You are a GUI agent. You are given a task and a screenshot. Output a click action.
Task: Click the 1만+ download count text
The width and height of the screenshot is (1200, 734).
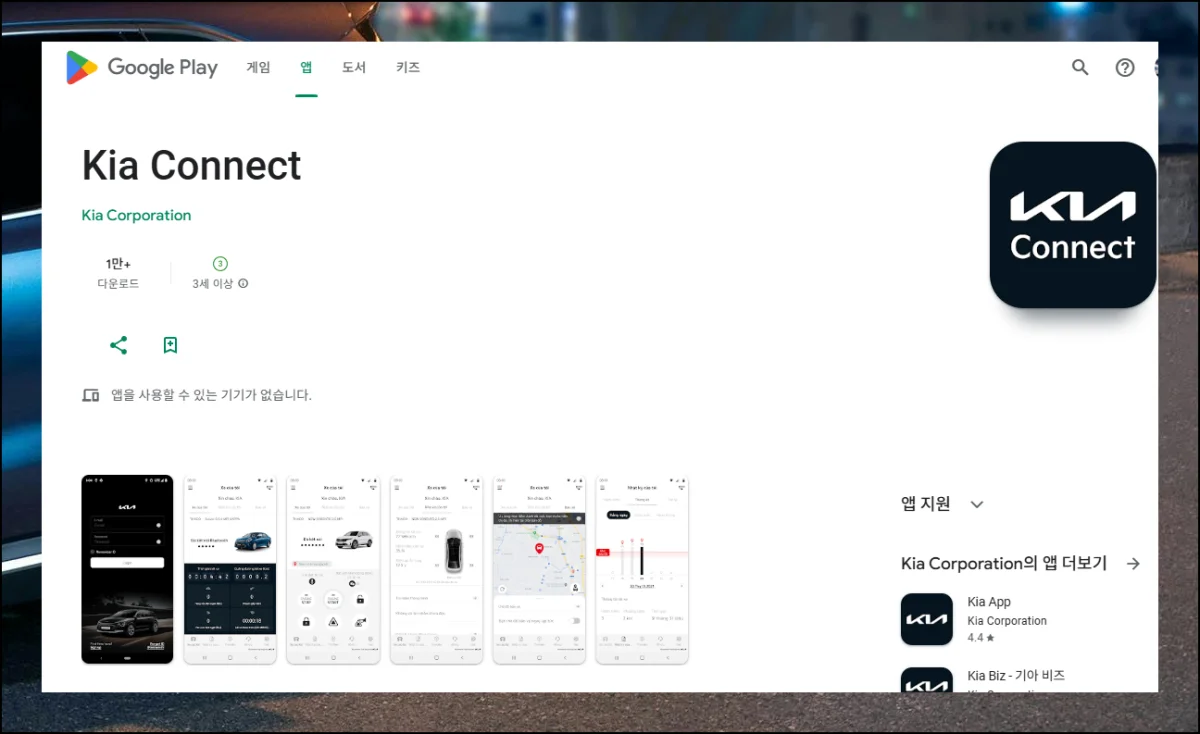(x=118, y=264)
